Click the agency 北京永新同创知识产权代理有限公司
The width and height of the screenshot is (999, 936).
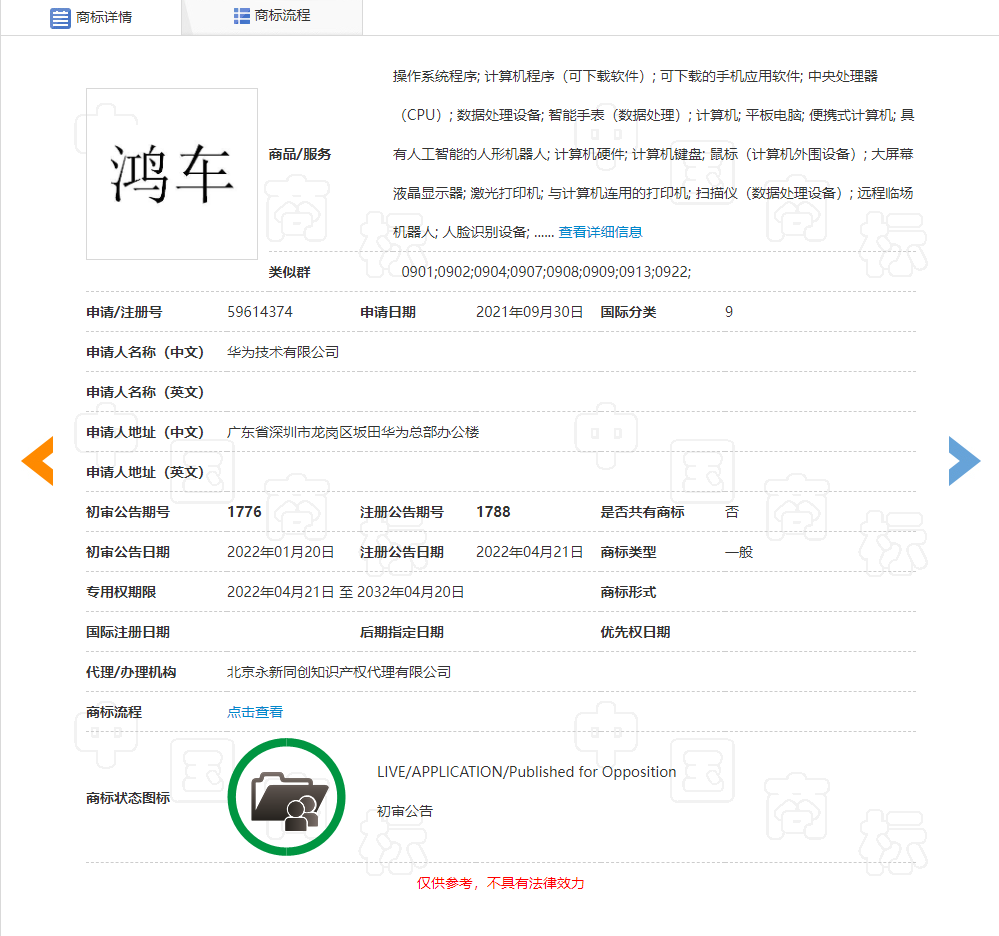point(338,671)
